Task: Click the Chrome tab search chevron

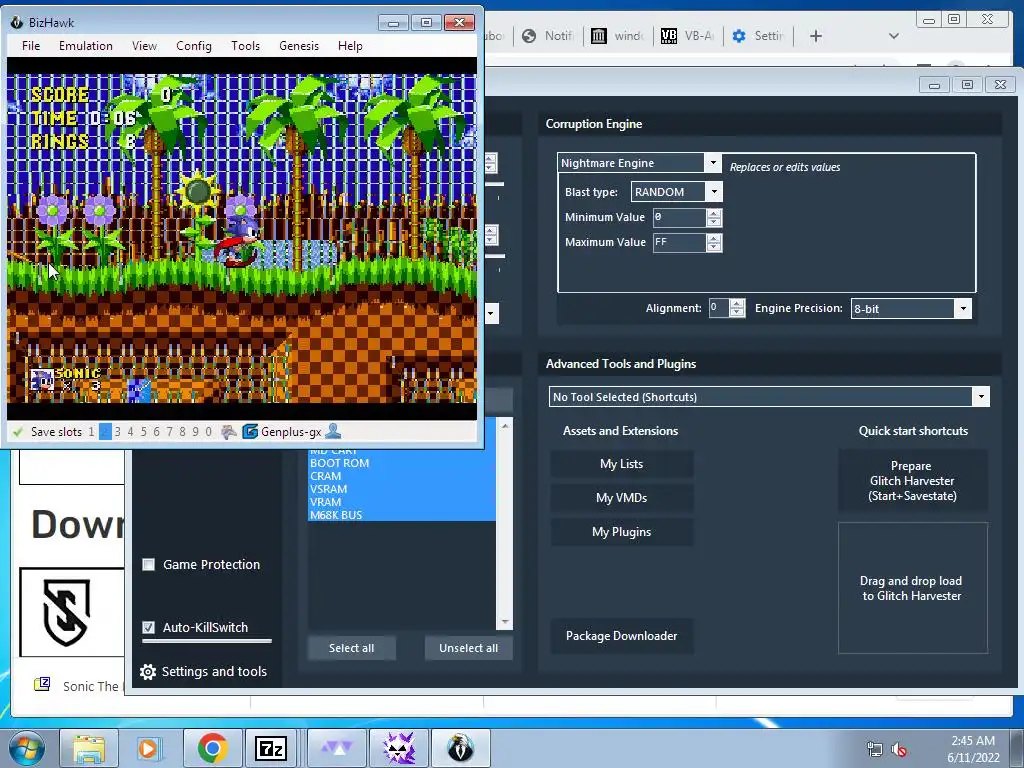Action: click(x=893, y=36)
